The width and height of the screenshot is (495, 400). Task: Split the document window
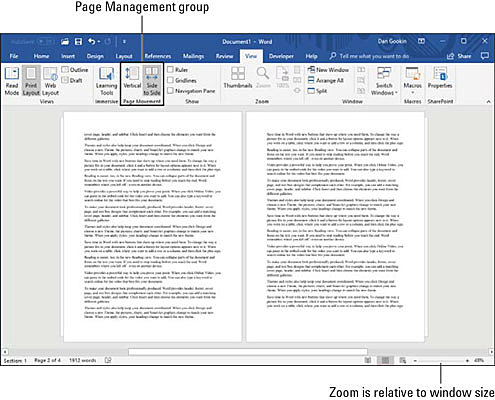[x=317, y=91]
